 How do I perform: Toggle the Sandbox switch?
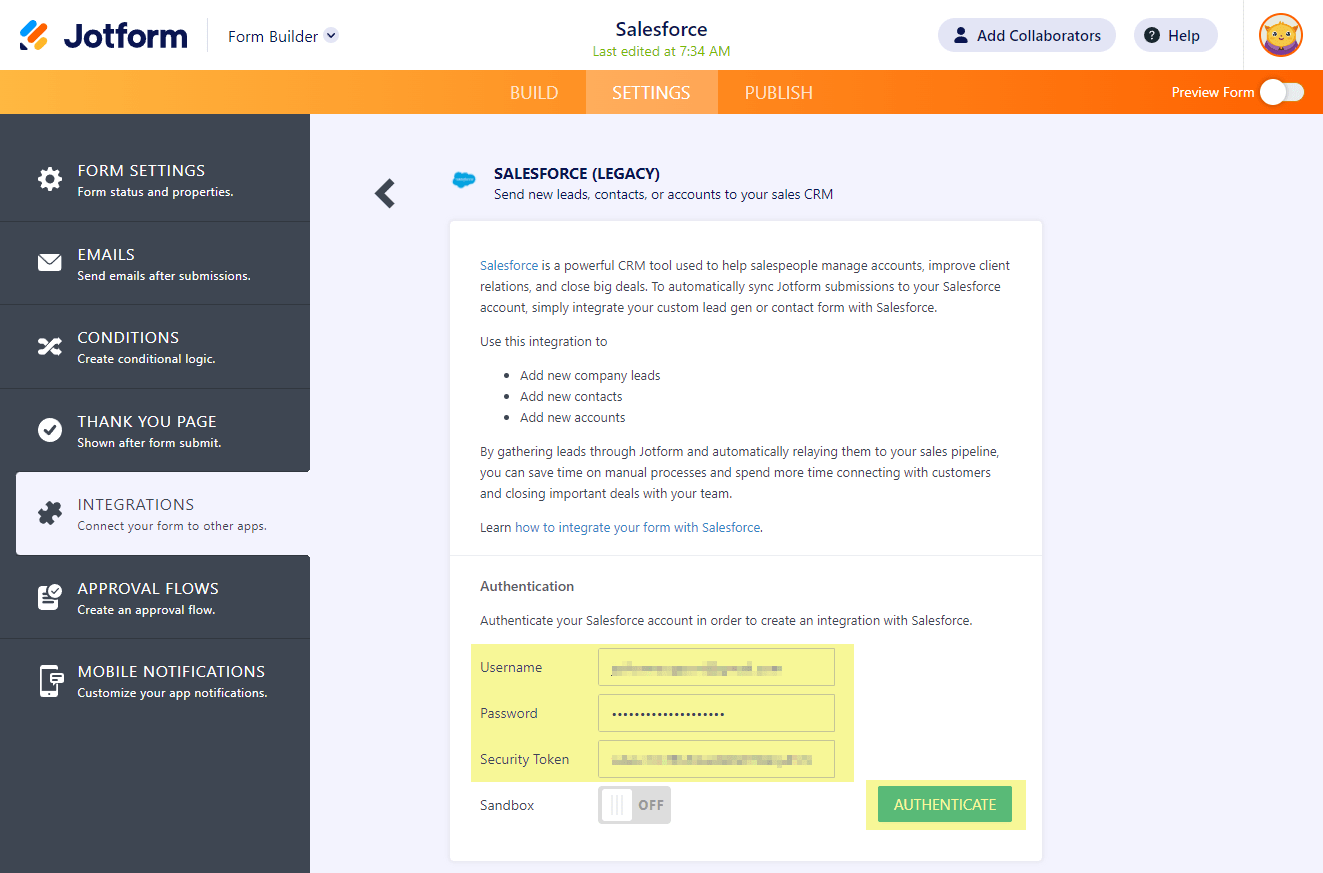(634, 805)
